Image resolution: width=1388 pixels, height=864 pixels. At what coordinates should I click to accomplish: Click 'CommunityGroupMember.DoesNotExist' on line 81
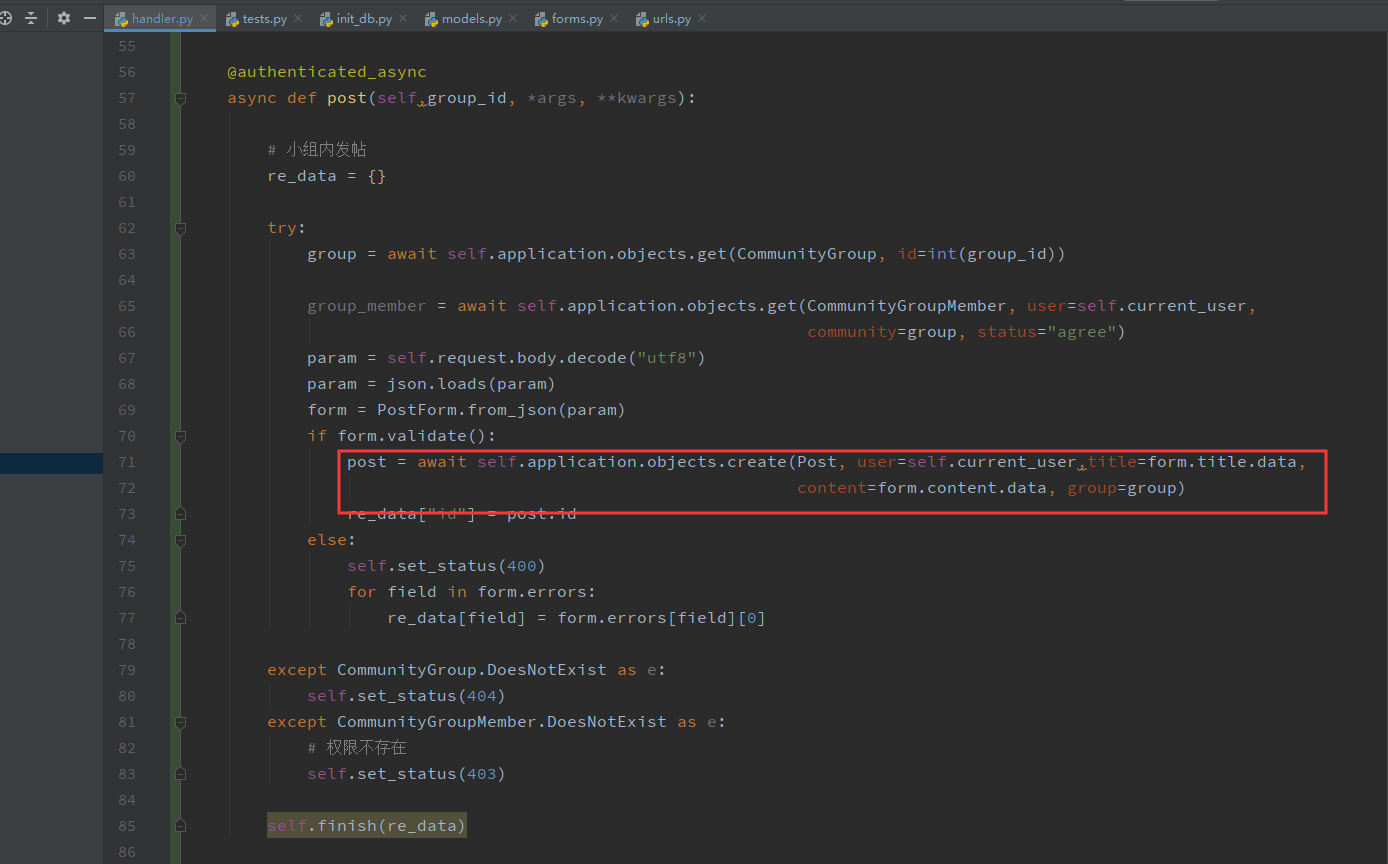tap(502, 722)
